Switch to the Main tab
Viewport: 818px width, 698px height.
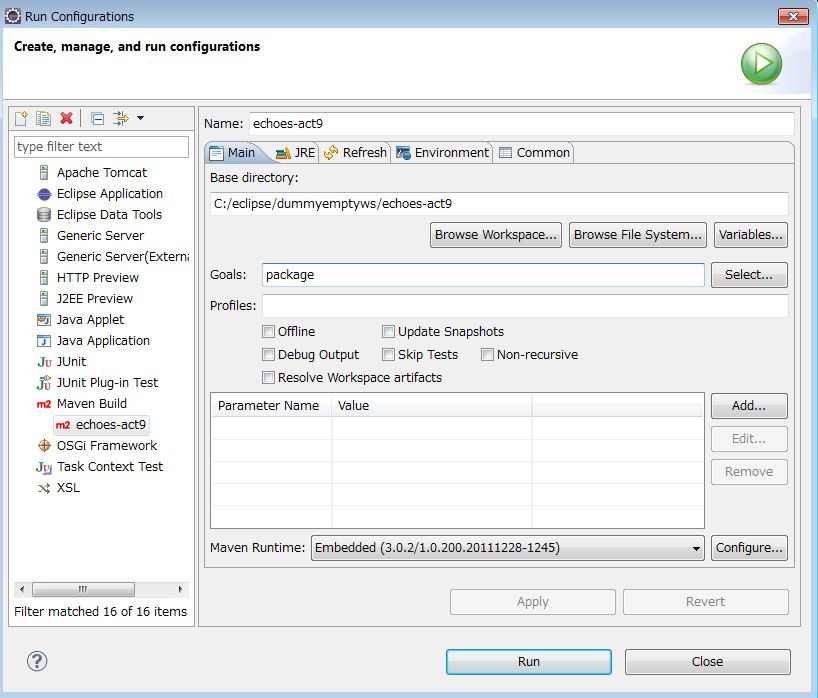pyautogui.click(x=233, y=153)
